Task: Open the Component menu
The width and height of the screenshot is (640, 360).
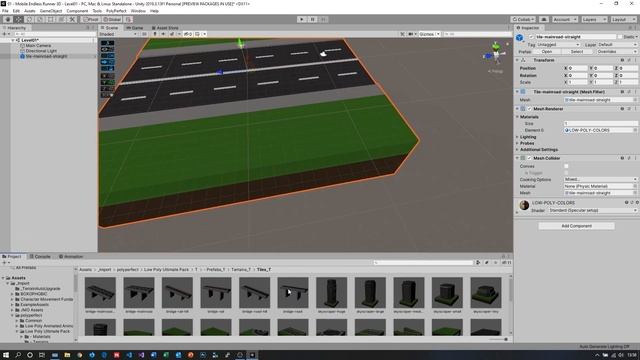Action: [x=77, y=11]
